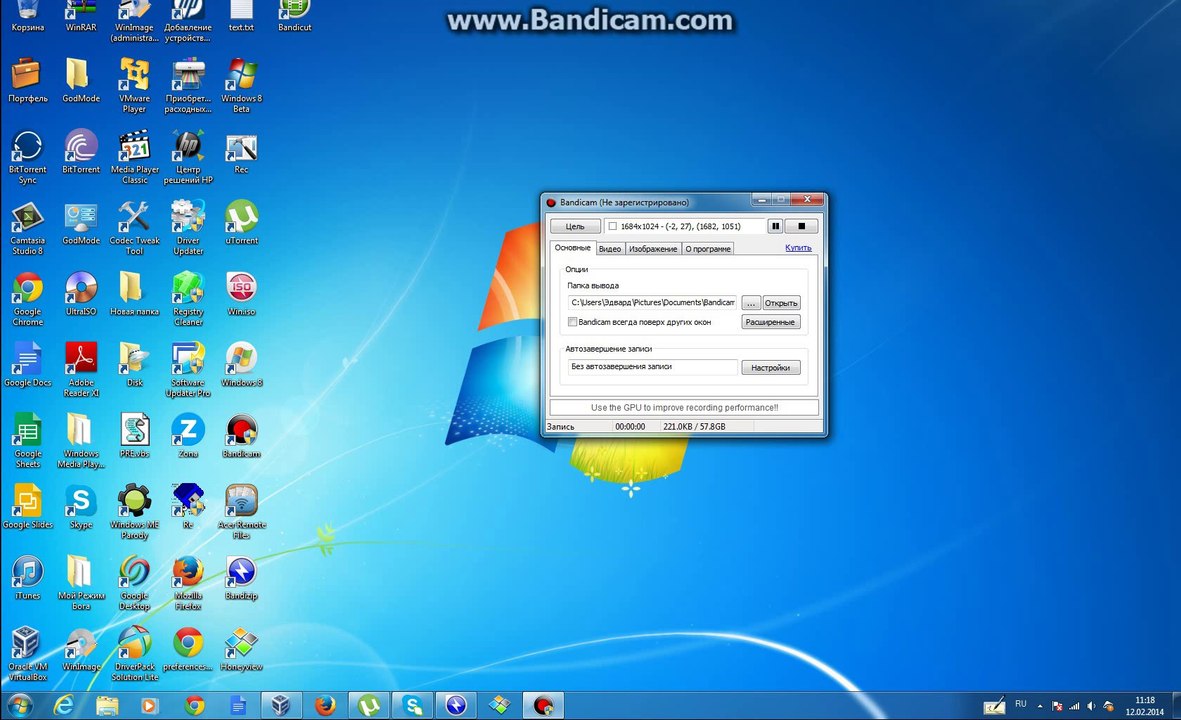Select the Adobe Reader XI icon

click(81, 369)
